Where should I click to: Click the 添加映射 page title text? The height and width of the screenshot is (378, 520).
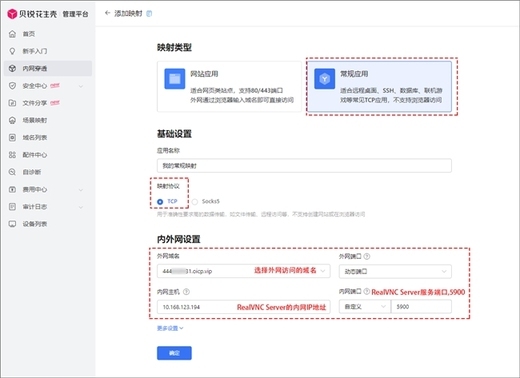click(128, 13)
